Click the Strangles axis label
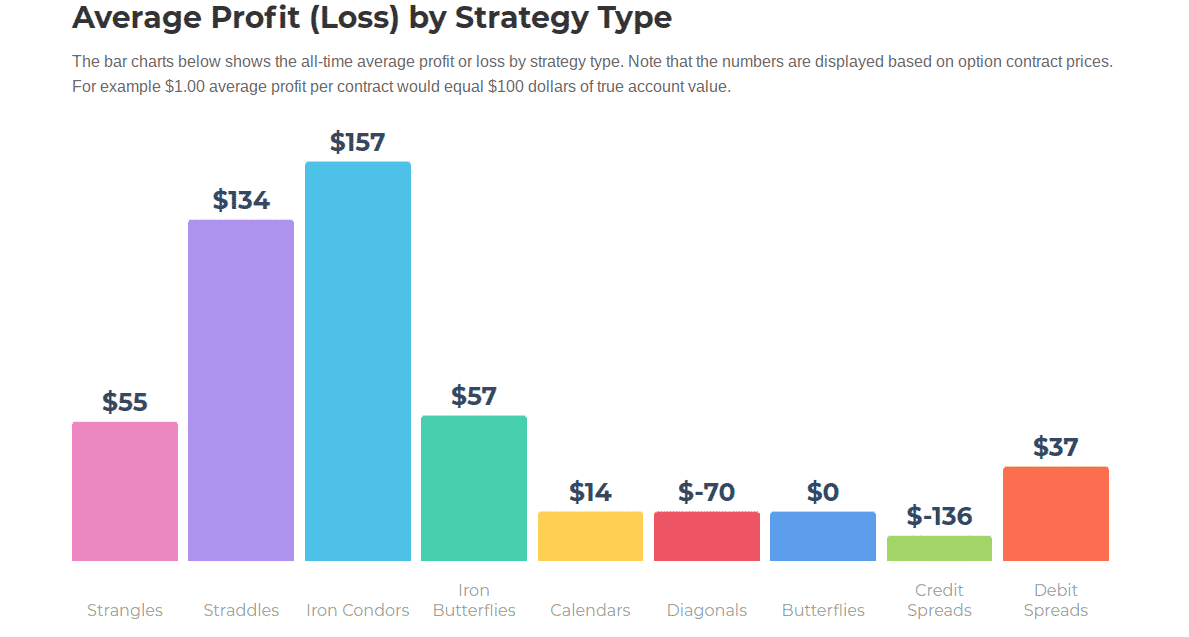This screenshot has height=637, width=1189. point(125,610)
